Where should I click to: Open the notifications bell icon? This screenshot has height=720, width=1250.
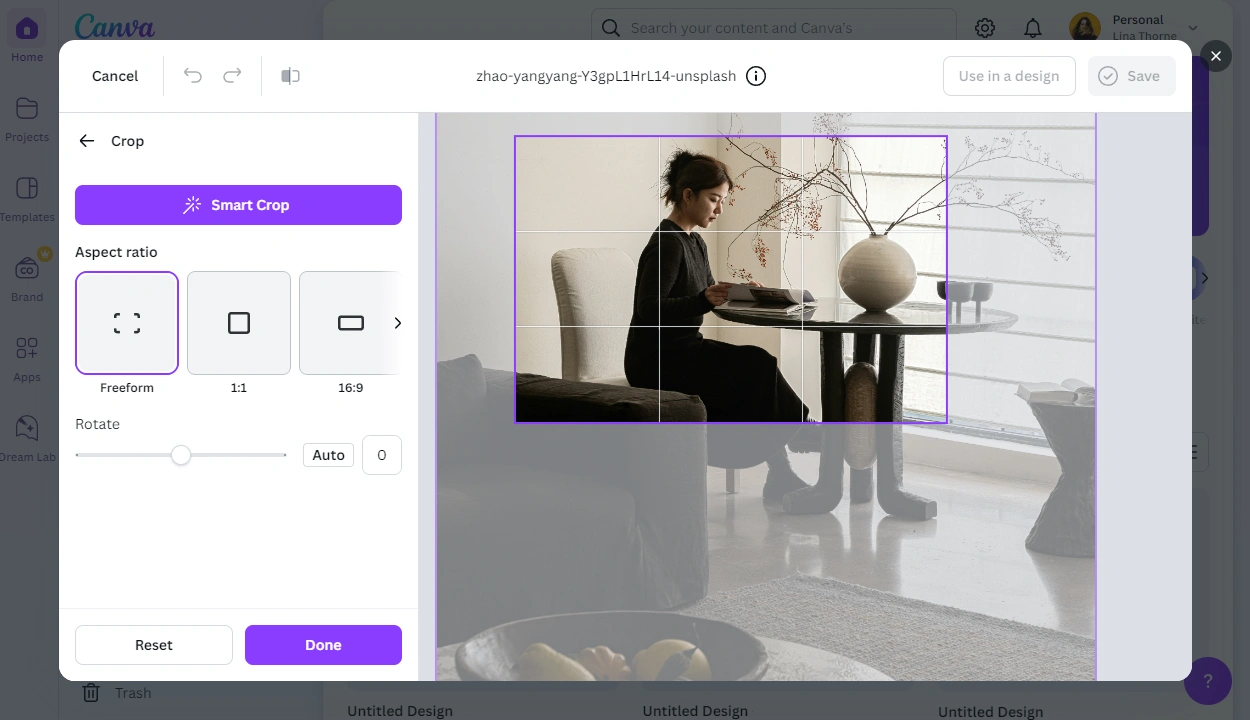click(x=1033, y=28)
